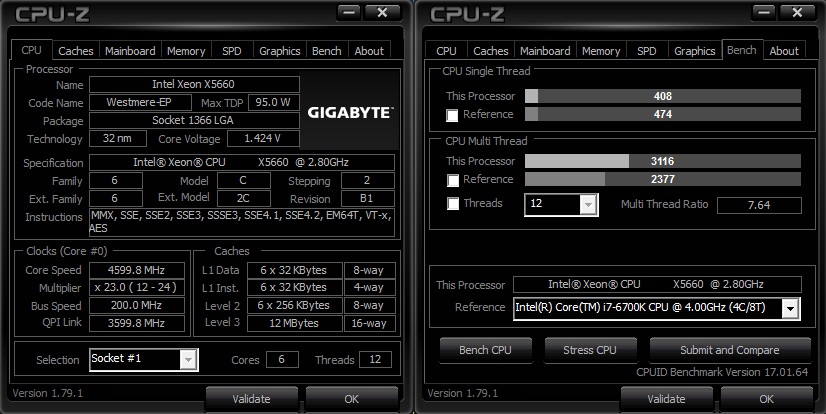
Task: Click Submit and Compare button
Action: (x=730, y=350)
